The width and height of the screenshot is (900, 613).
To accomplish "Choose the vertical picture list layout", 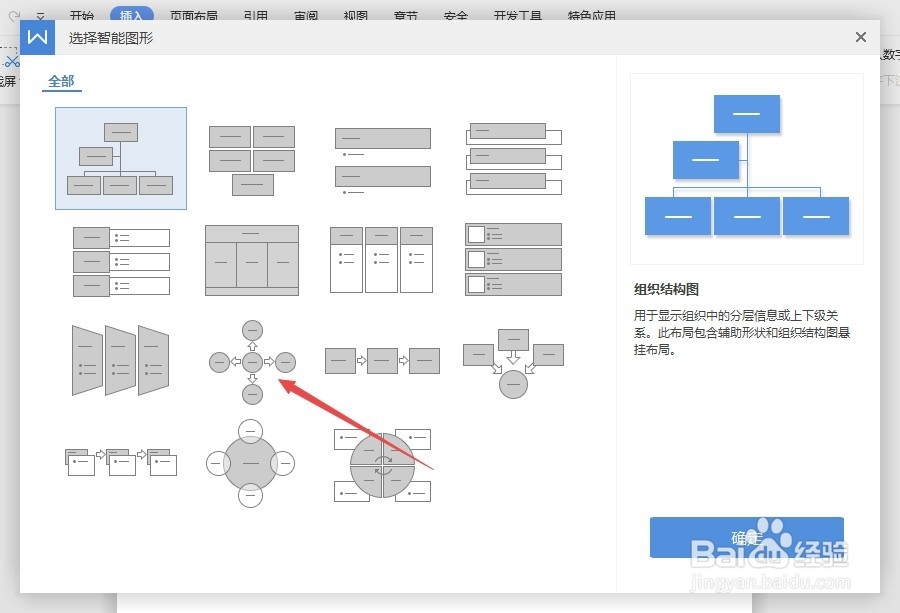I will point(513,259).
